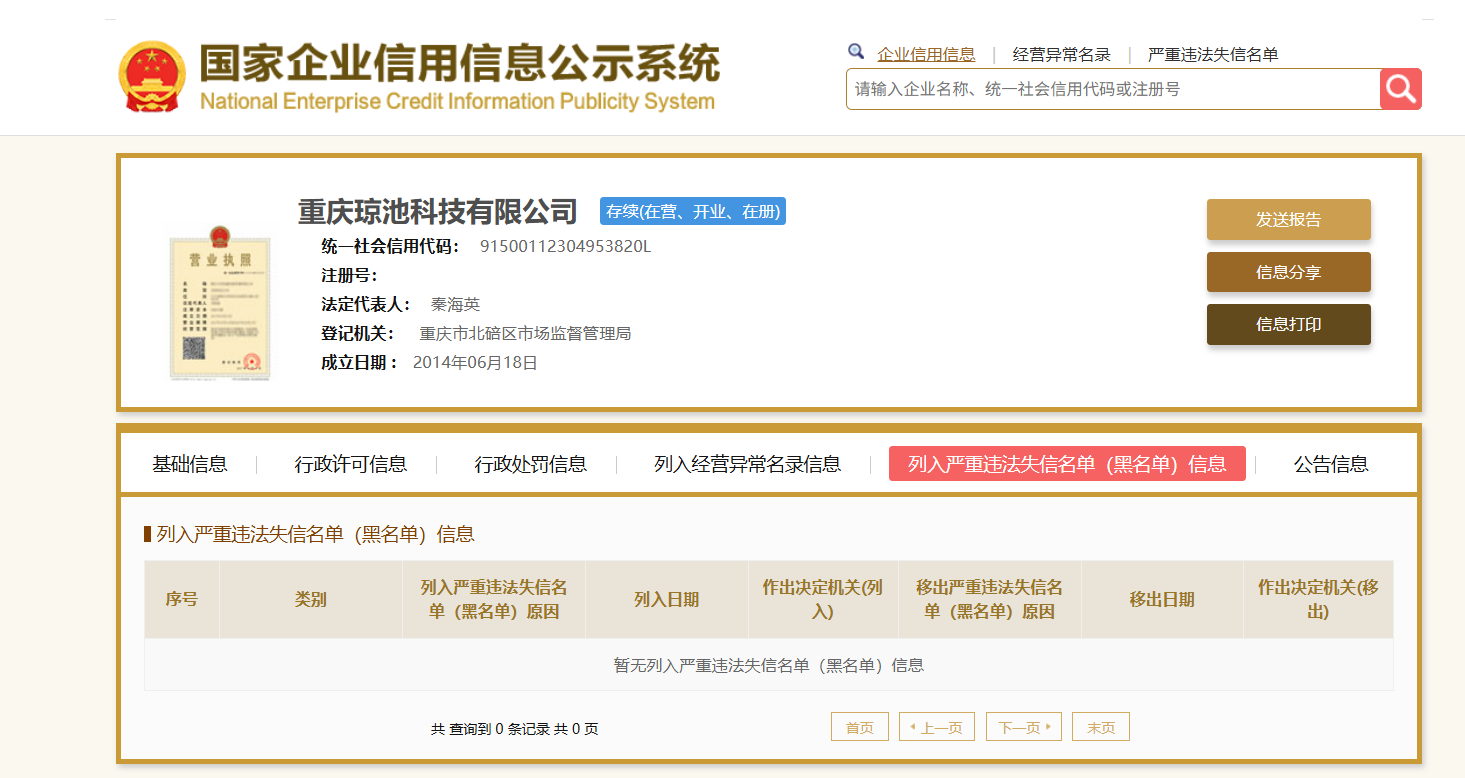
Task: Click the 信息打印 button
Action: pyautogui.click(x=1289, y=324)
